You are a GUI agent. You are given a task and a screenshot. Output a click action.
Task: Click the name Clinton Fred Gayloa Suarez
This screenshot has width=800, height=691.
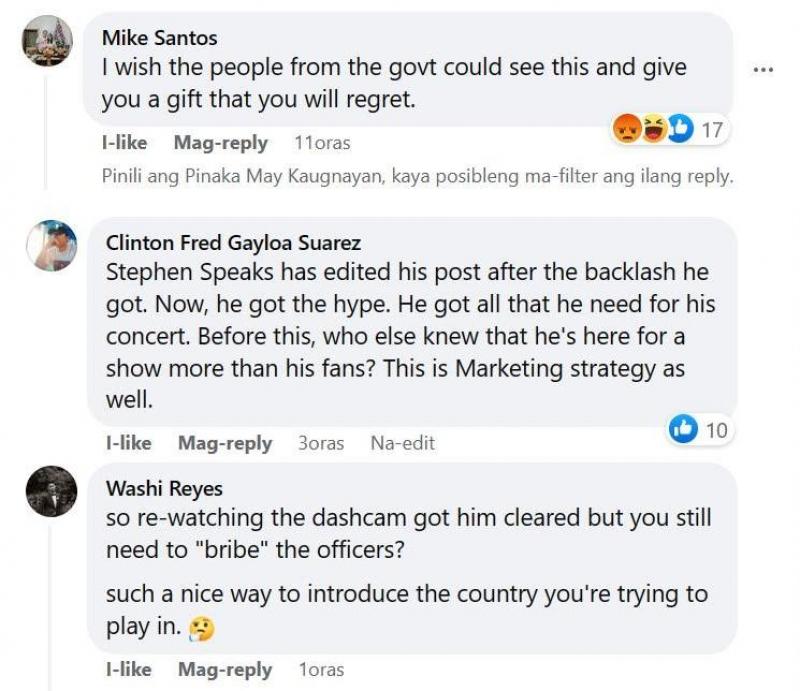pos(233,243)
